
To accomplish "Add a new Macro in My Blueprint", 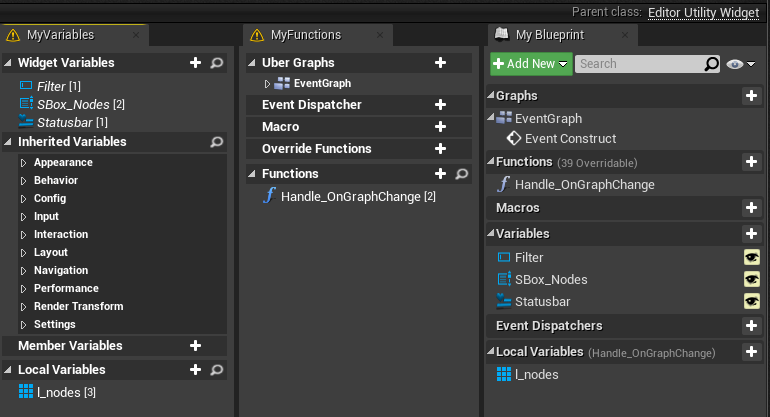I will pos(751,208).
